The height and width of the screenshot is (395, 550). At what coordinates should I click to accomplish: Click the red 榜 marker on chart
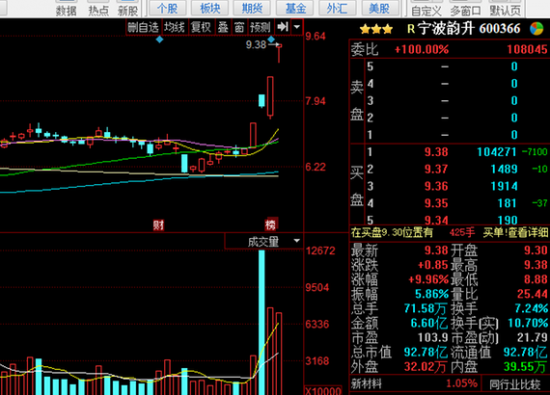(270, 225)
